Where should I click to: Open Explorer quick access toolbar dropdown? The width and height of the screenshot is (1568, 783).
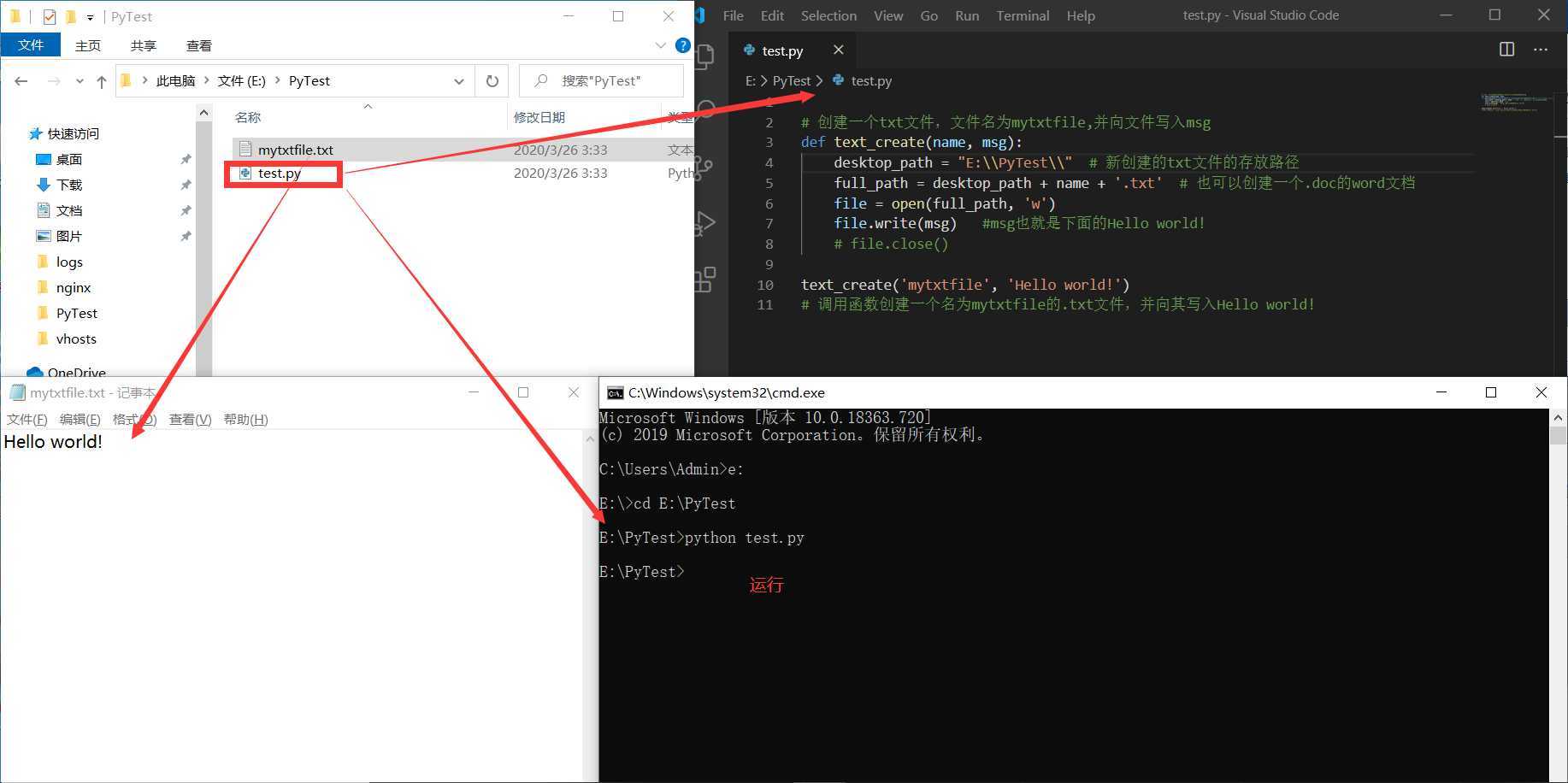90,17
